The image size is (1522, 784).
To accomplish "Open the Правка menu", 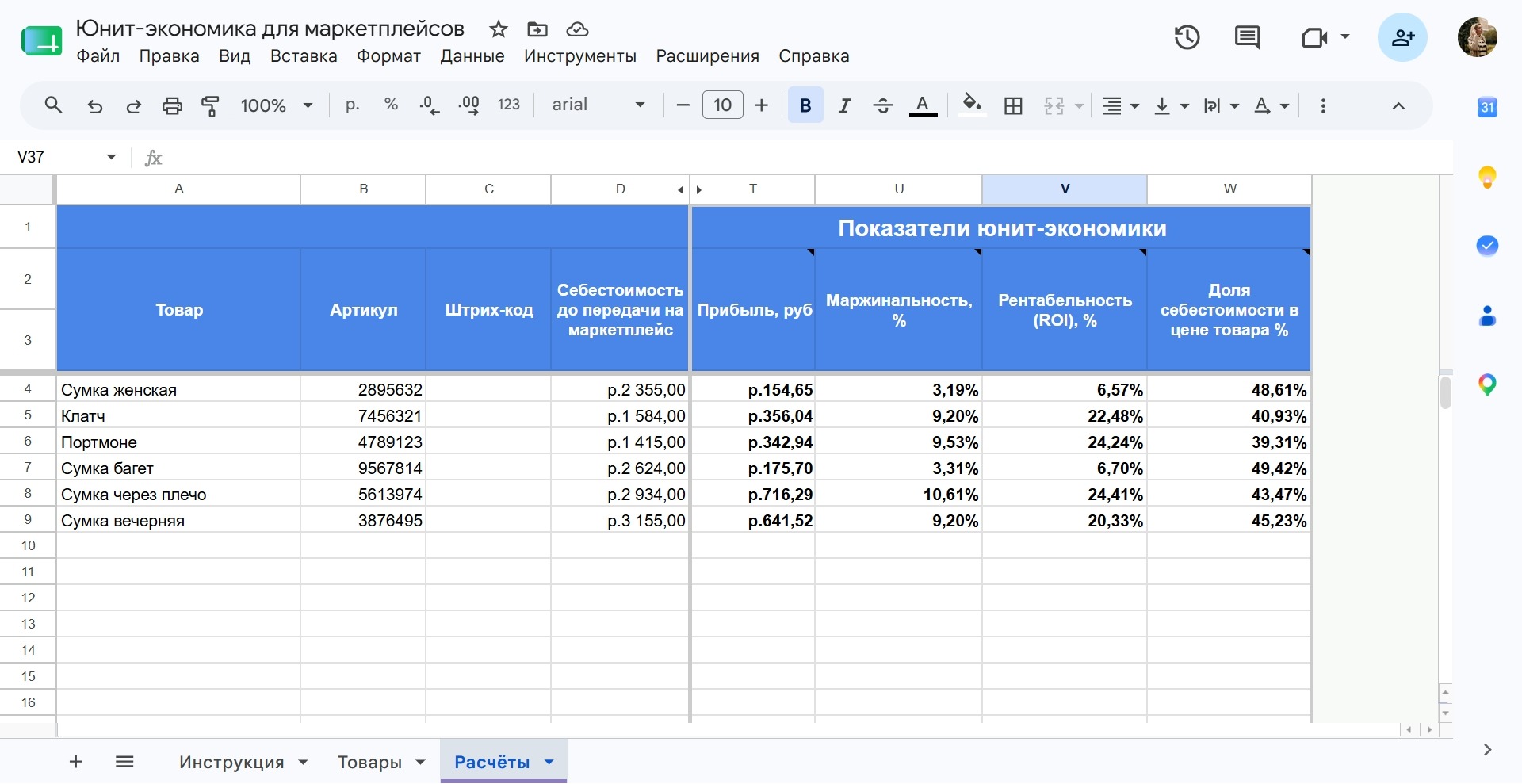I will [x=169, y=56].
